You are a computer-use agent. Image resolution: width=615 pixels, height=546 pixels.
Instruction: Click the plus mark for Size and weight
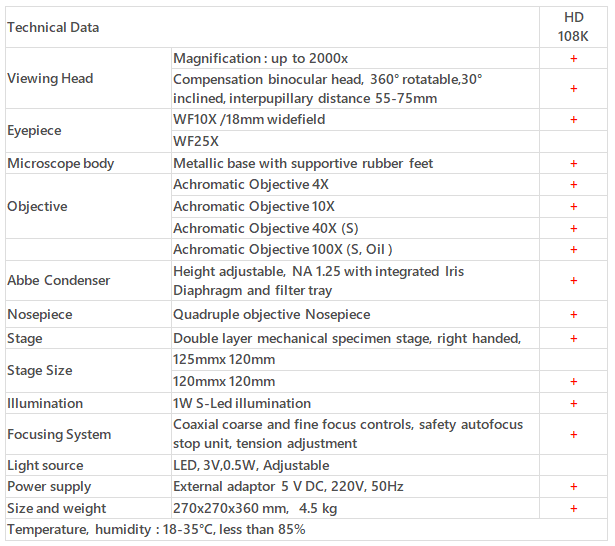(x=573, y=508)
